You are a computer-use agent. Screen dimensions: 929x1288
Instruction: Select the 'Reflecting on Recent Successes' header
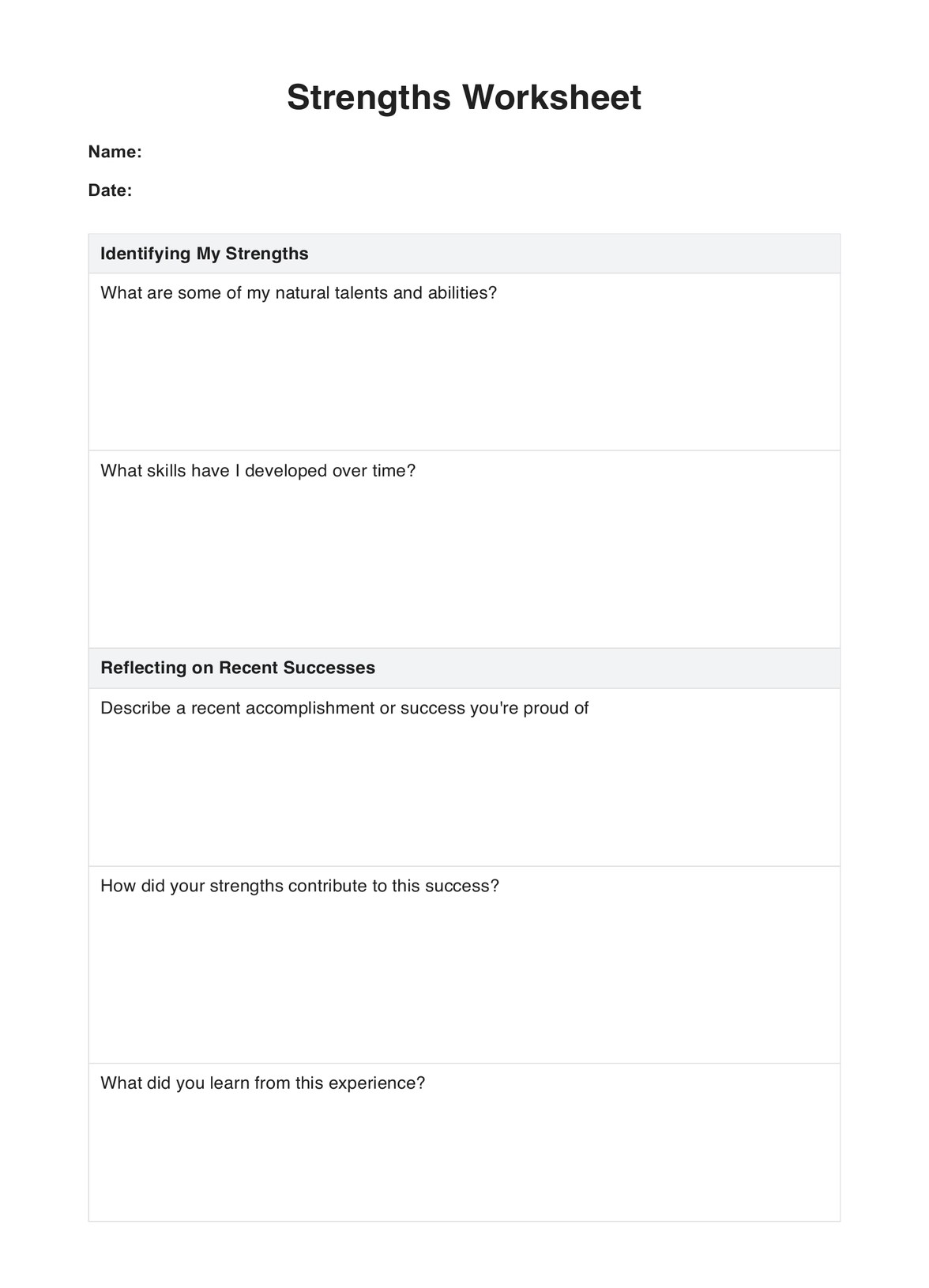(237, 668)
